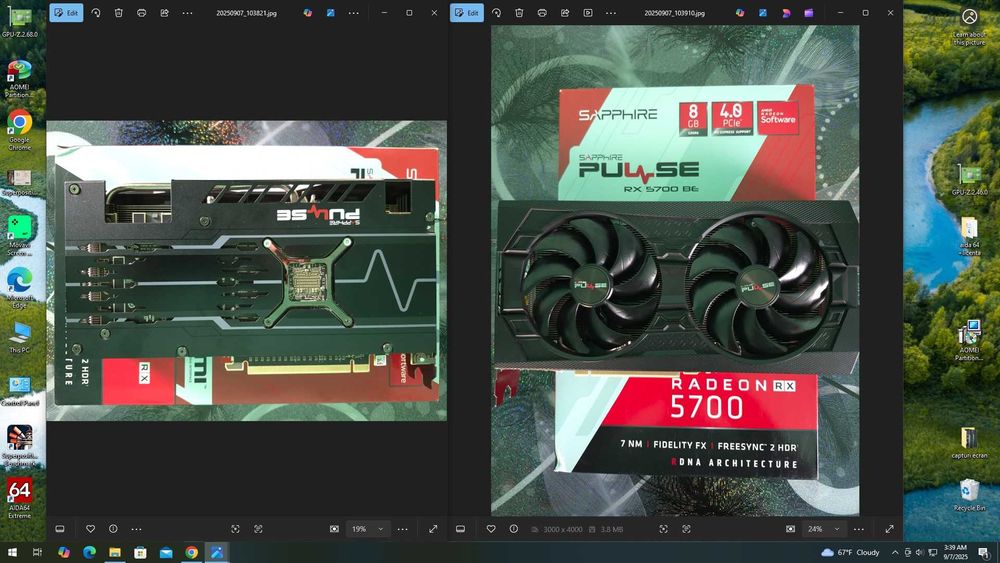
Task: Click background toggle icon left of 24% zoom
Action: pos(790,529)
